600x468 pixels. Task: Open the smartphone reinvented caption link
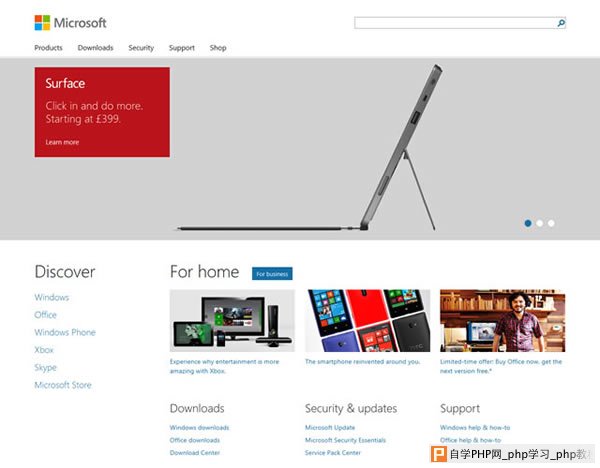click(363, 362)
